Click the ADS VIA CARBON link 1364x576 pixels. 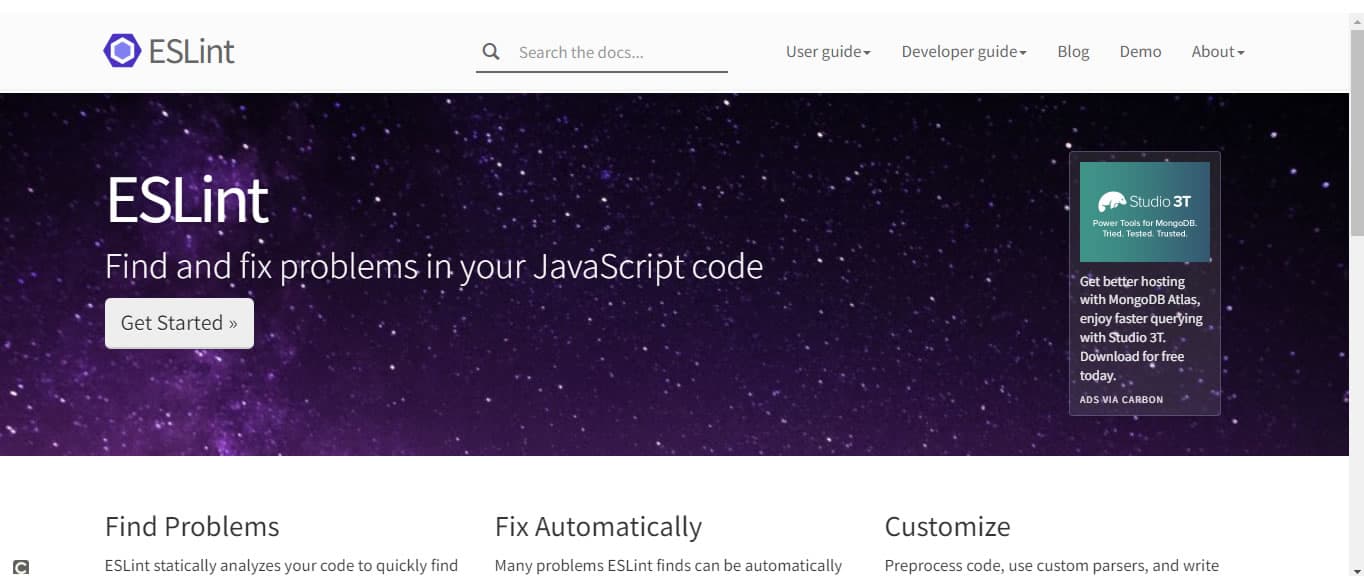(x=1121, y=399)
